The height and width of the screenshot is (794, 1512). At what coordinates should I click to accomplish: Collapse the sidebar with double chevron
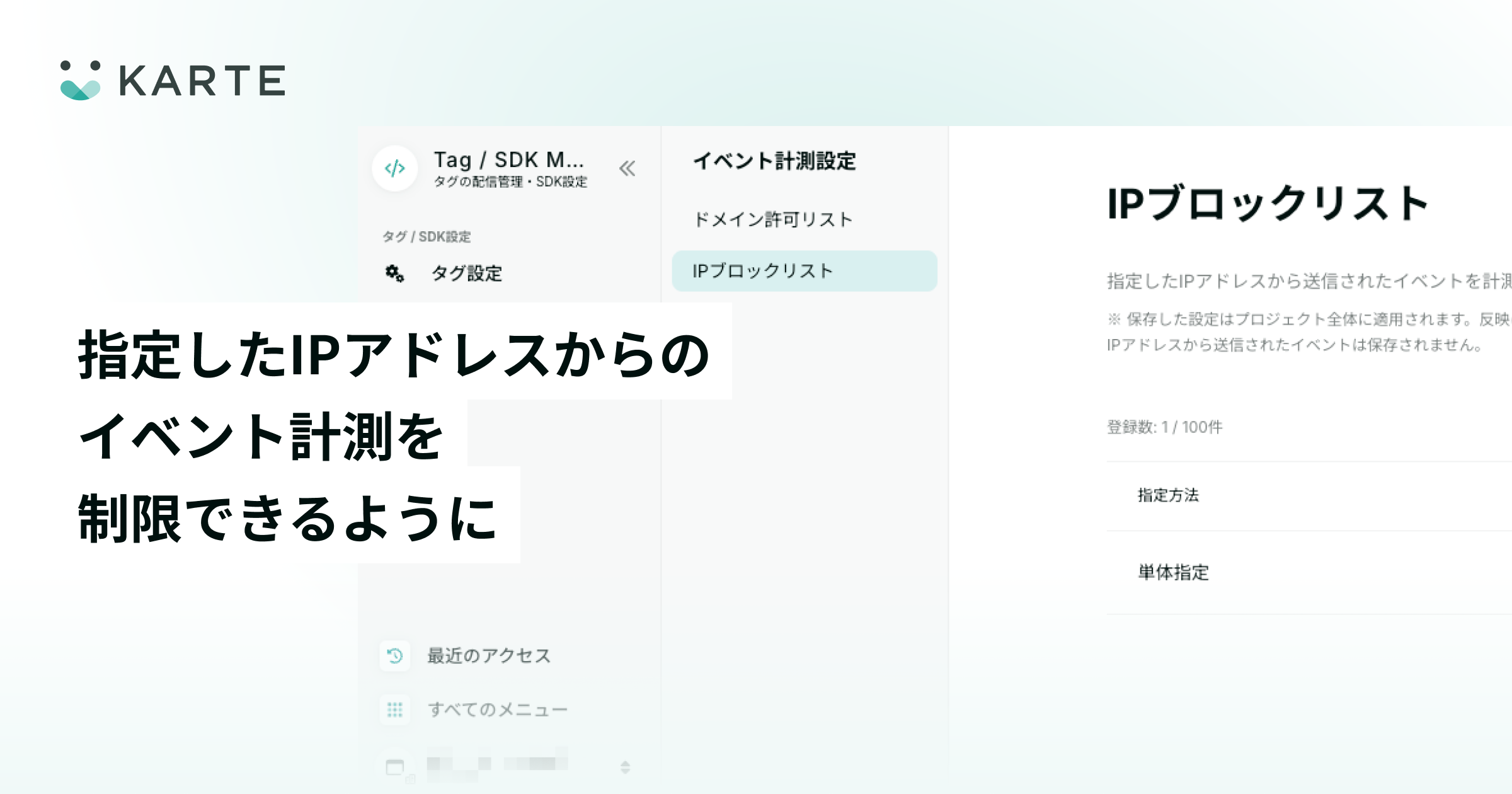pyautogui.click(x=627, y=168)
